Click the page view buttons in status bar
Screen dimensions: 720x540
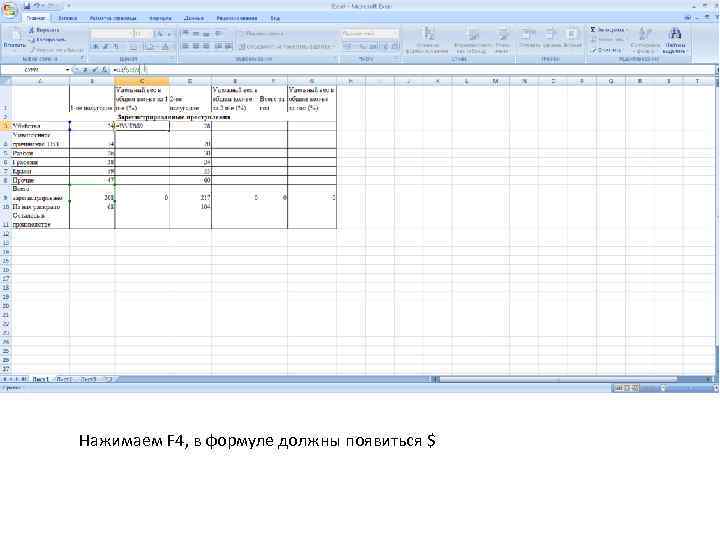625,388
